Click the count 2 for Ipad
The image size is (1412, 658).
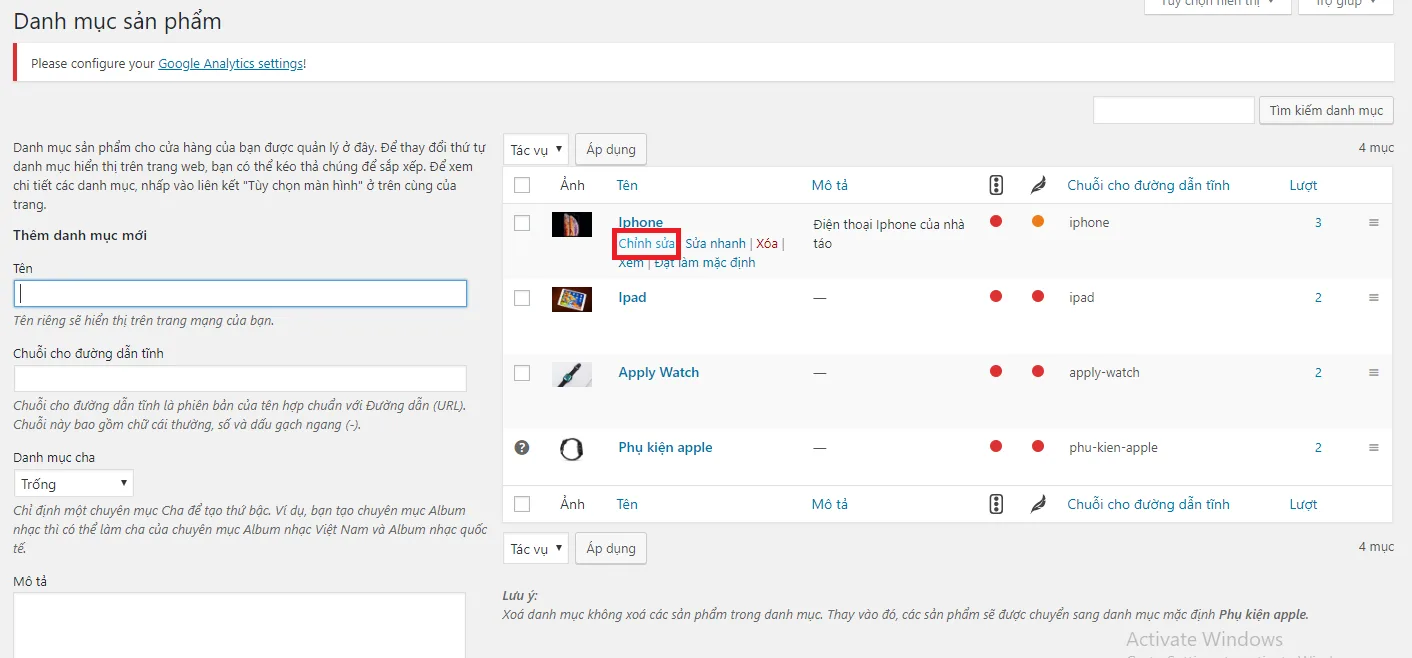click(1318, 298)
